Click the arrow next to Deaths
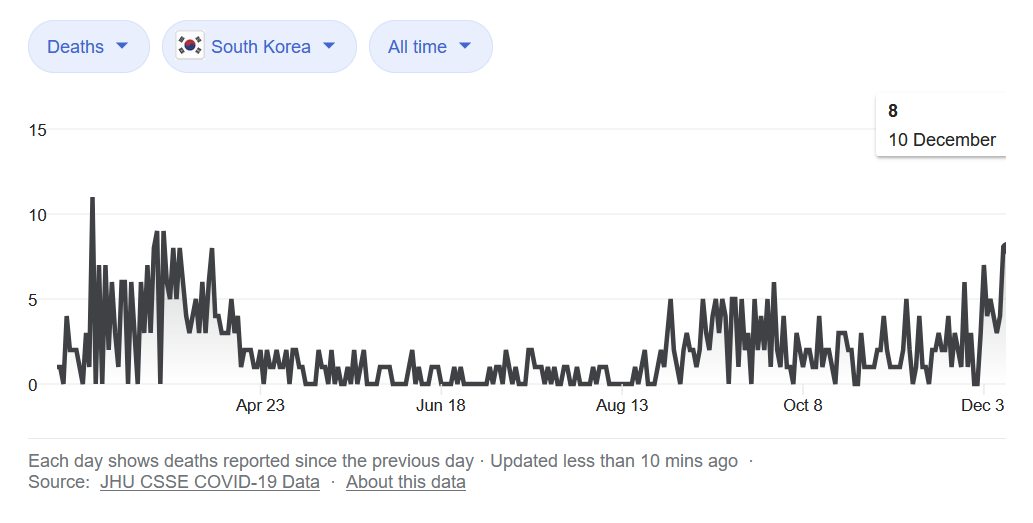 click(122, 46)
